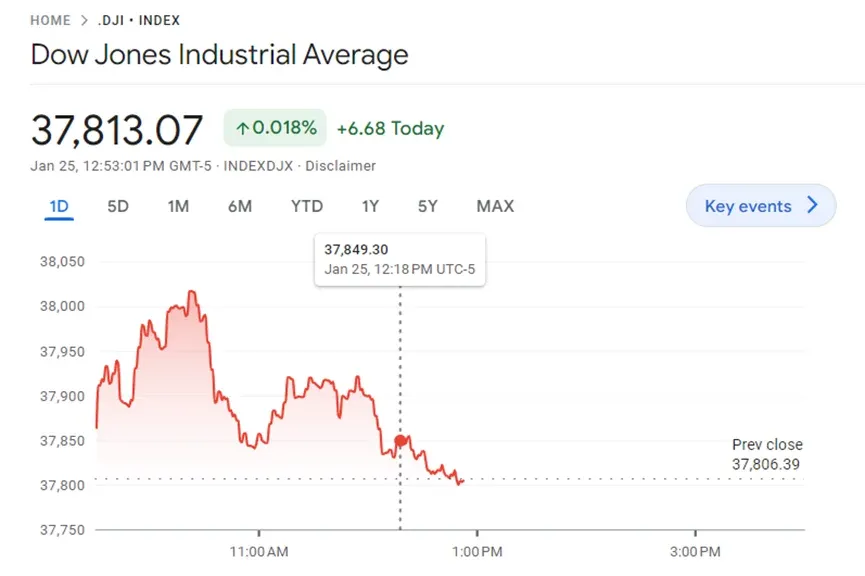Select the 1D time range tab

tap(59, 206)
